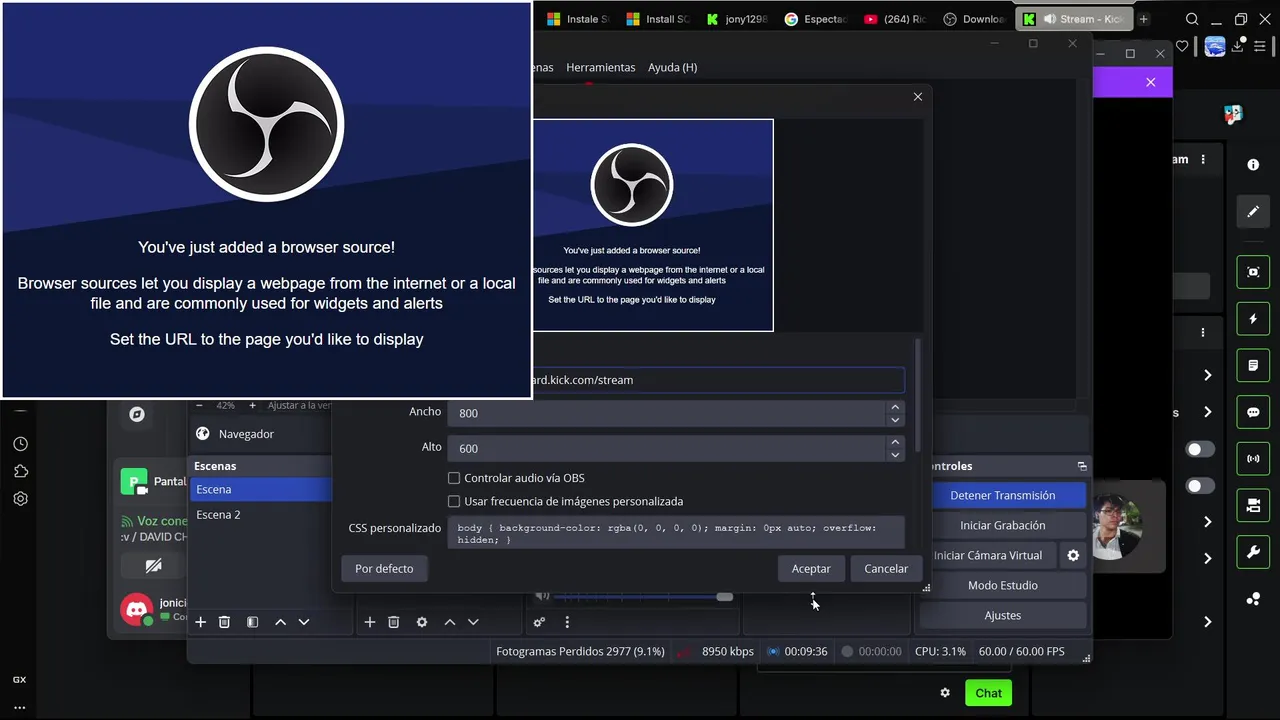Screen dimensions: 1280x720
Task: Click the CSS personalizado text area
Action: click(x=676, y=533)
